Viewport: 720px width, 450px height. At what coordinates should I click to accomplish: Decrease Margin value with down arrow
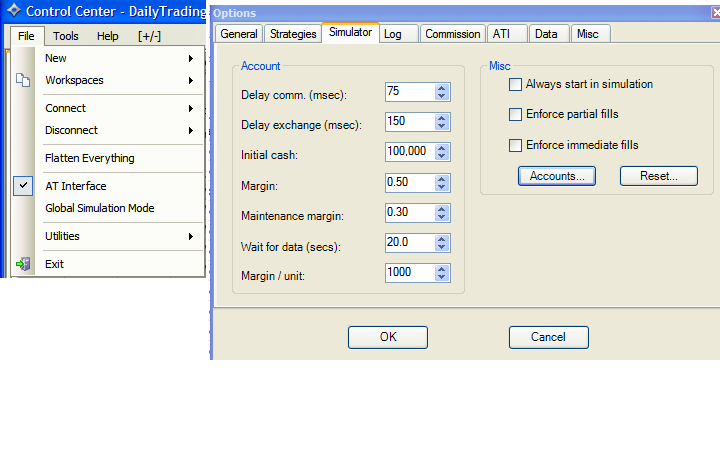coord(442,187)
